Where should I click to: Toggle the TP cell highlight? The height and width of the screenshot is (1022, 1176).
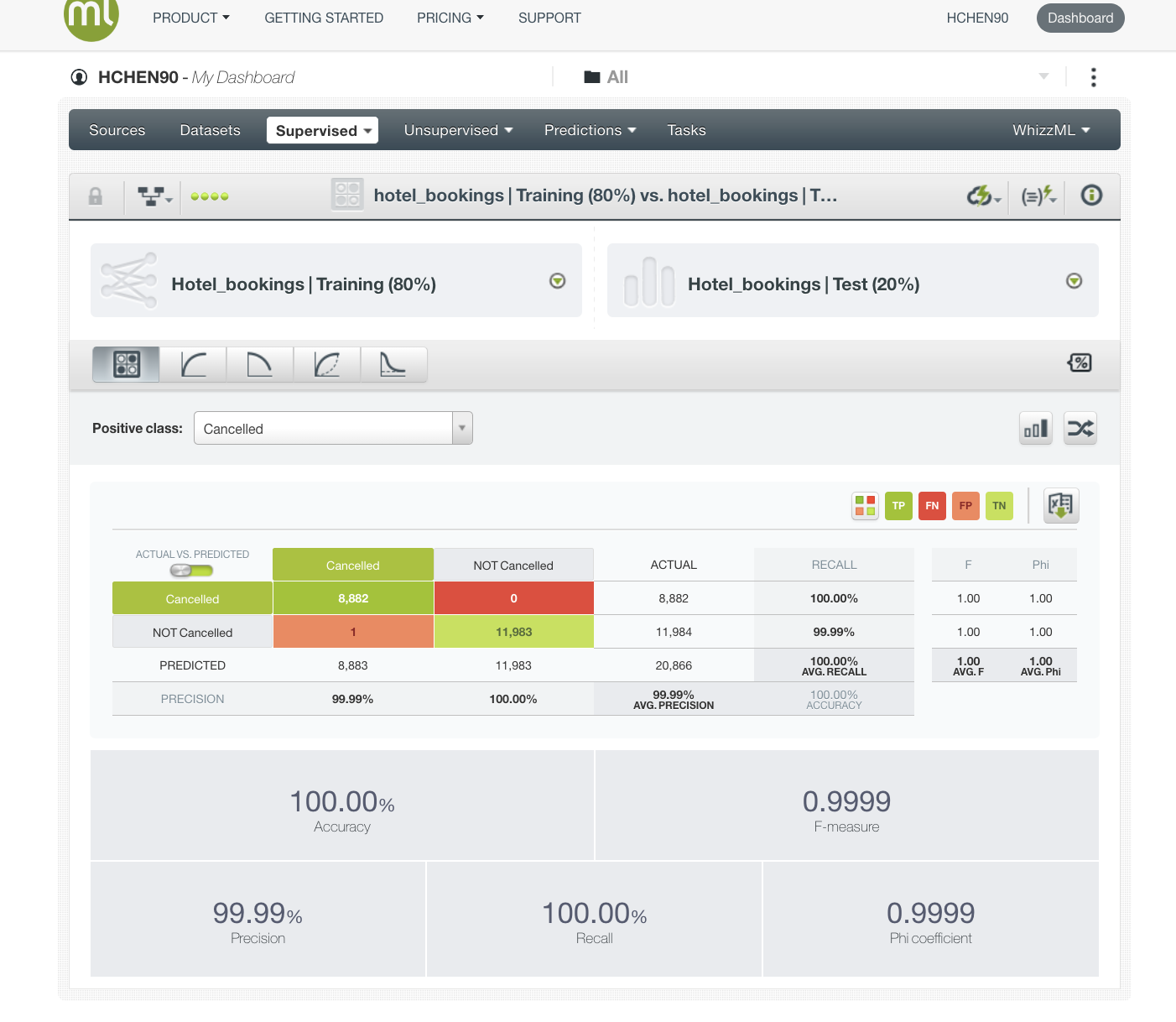click(x=898, y=506)
